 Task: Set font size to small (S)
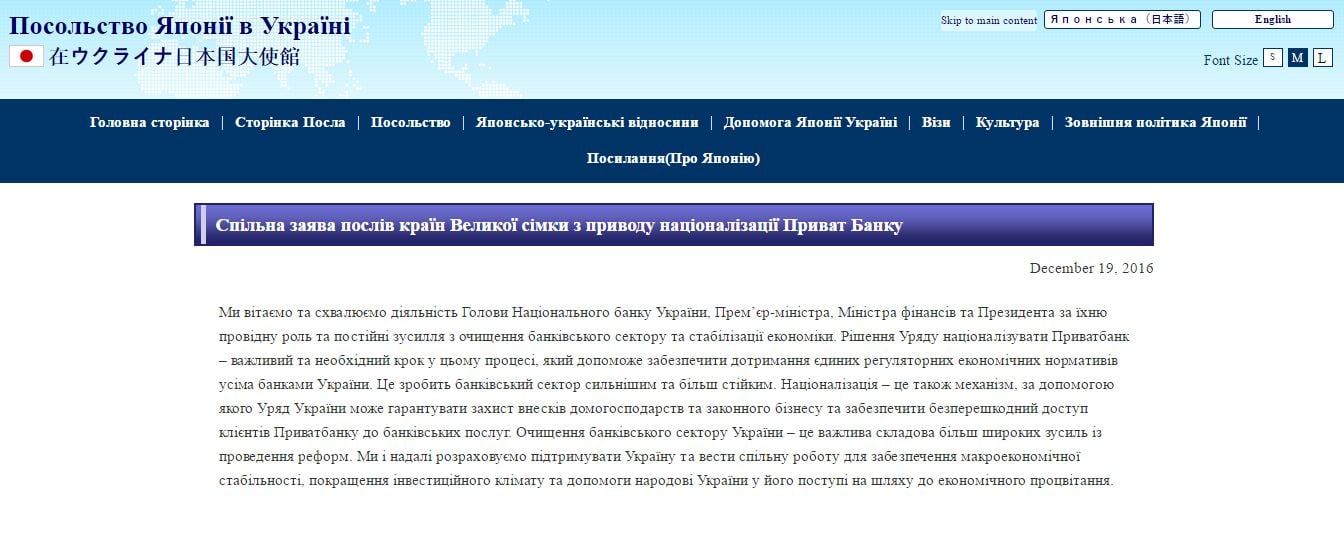[1272, 58]
